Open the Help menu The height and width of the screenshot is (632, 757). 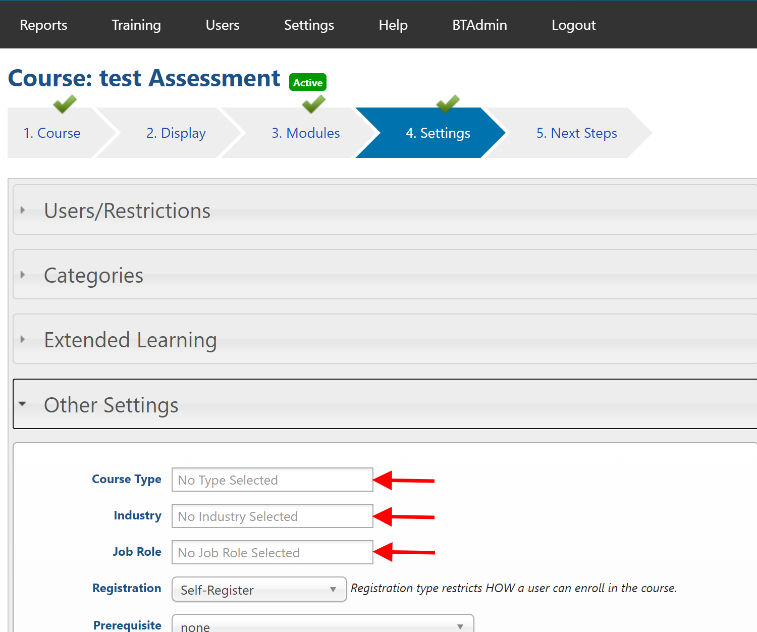(393, 25)
